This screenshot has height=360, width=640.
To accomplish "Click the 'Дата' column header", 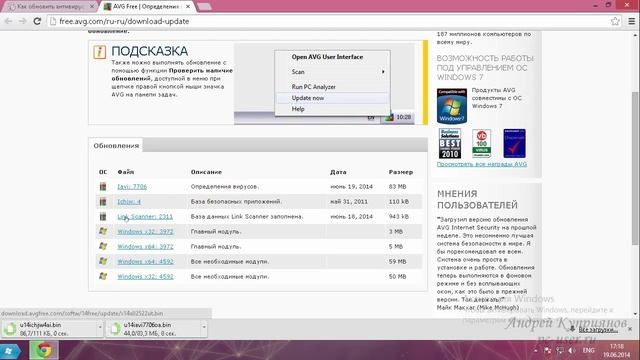I will tap(338, 172).
